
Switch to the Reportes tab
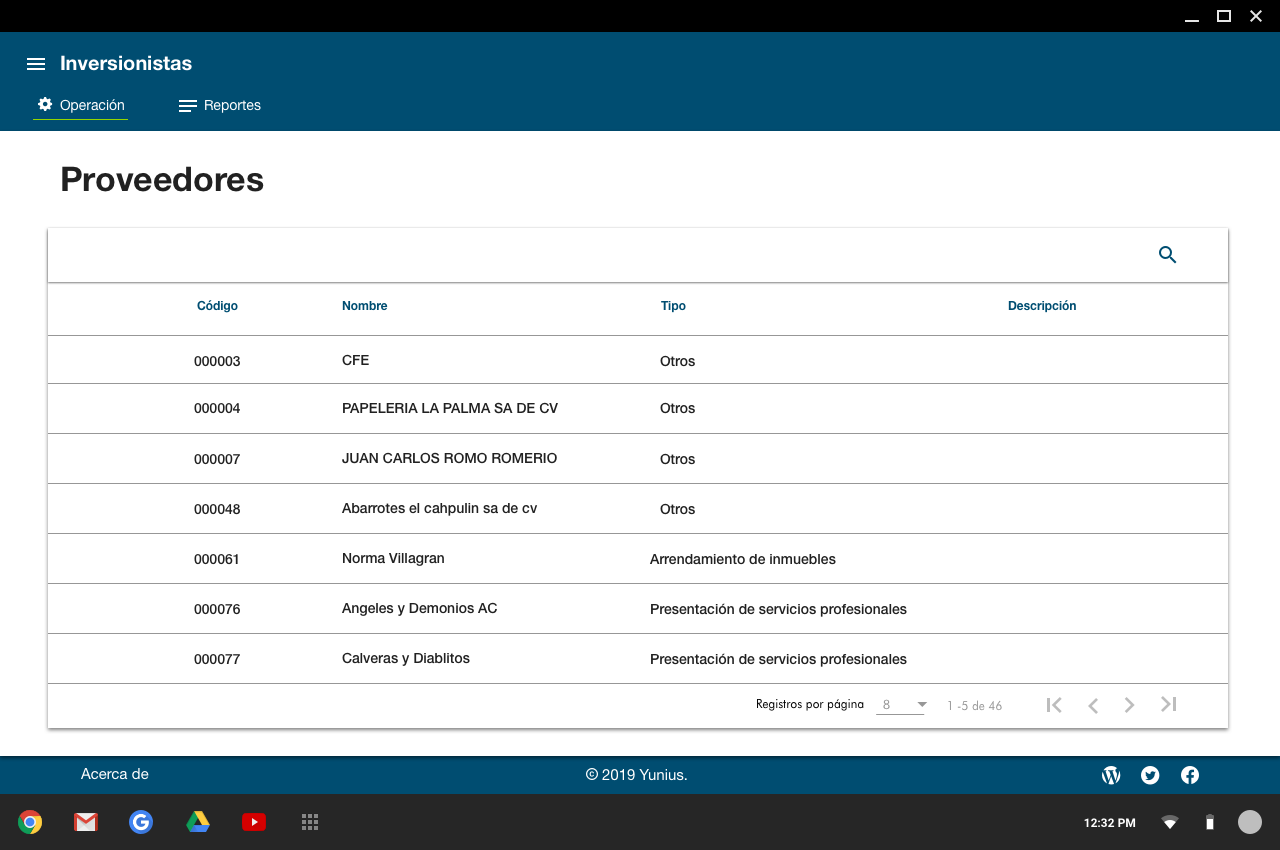(220, 105)
